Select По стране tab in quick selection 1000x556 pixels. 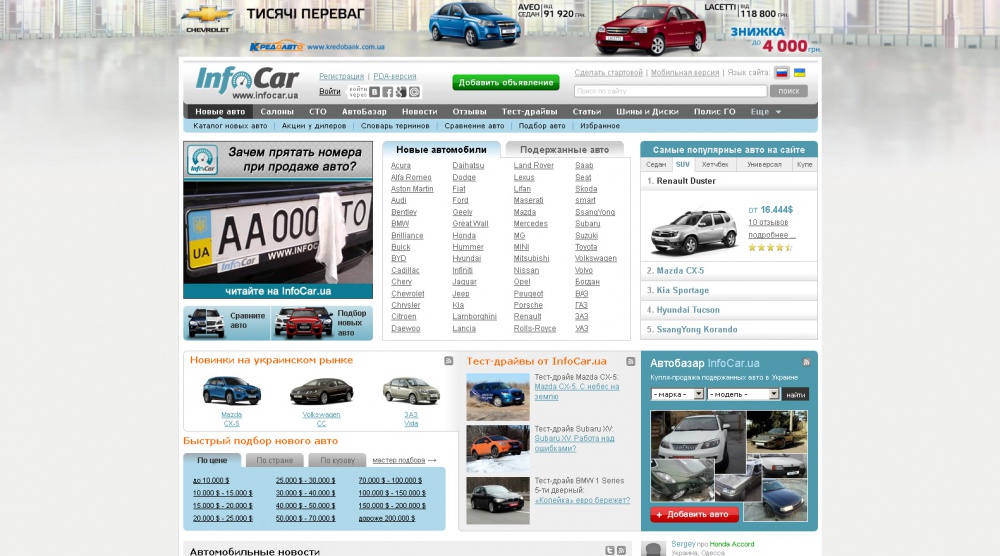[275, 460]
